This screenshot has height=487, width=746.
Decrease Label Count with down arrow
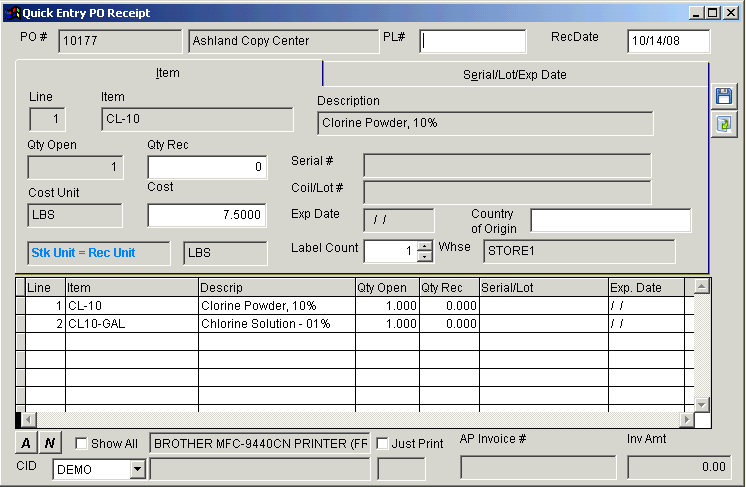point(425,256)
